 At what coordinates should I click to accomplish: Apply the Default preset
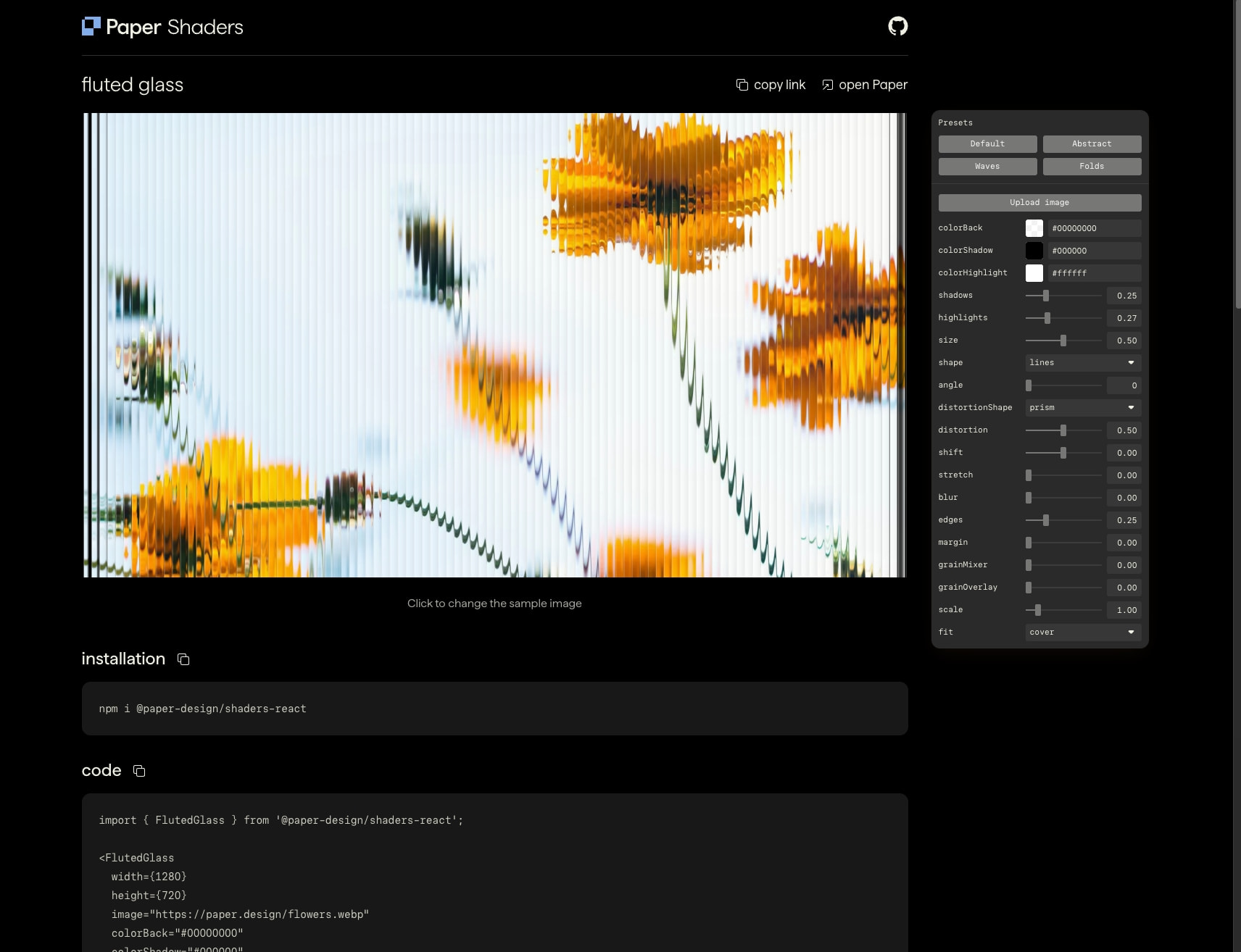987,144
